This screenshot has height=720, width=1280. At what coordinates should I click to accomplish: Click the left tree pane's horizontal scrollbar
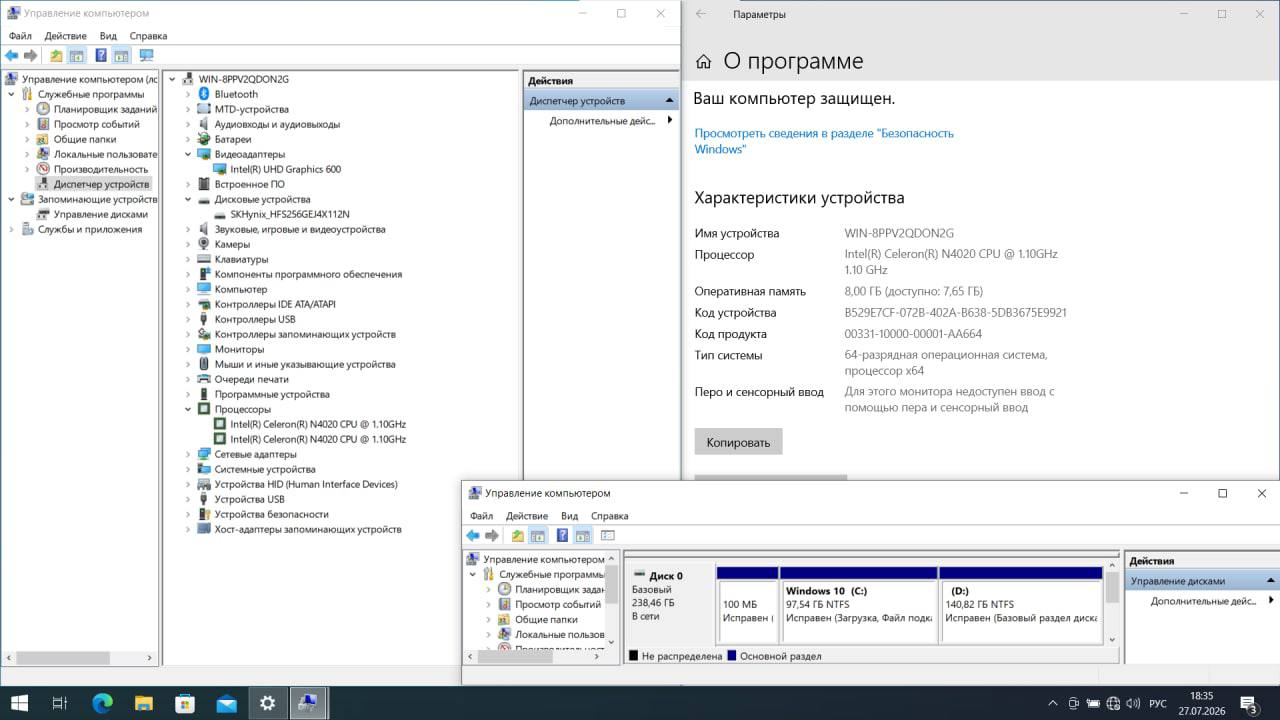pos(80,658)
